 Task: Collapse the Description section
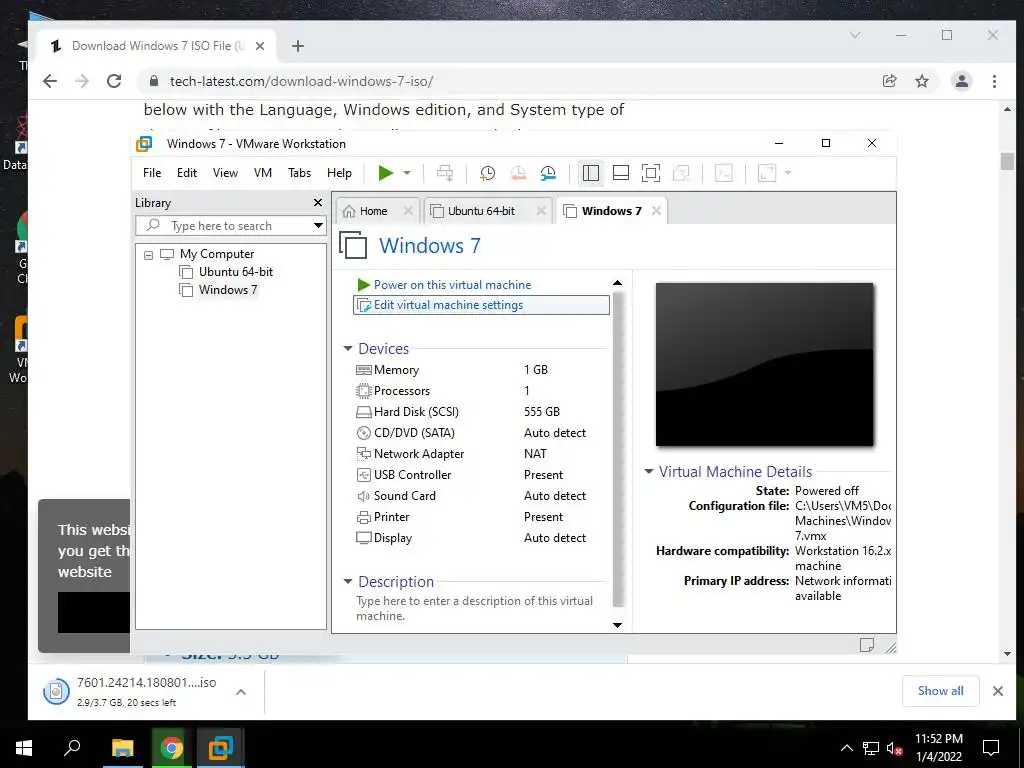coord(348,581)
